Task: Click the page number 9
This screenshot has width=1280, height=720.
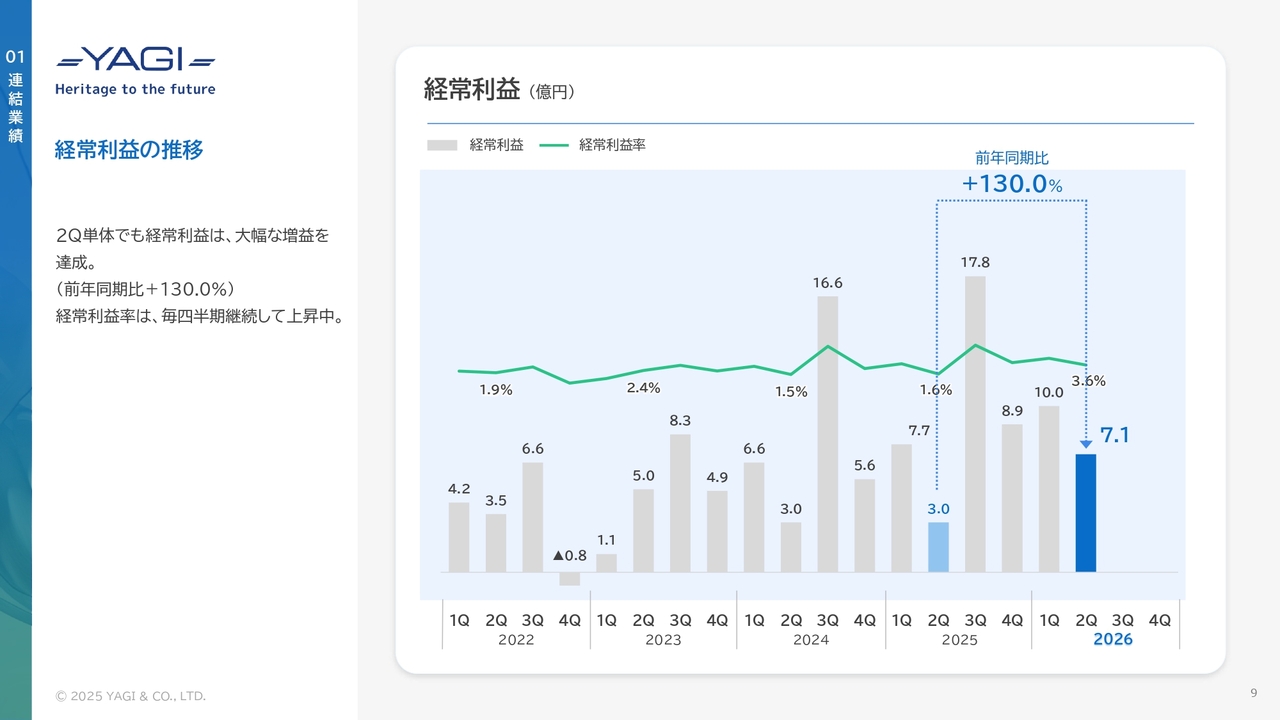Action: [x=1253, y=694]
